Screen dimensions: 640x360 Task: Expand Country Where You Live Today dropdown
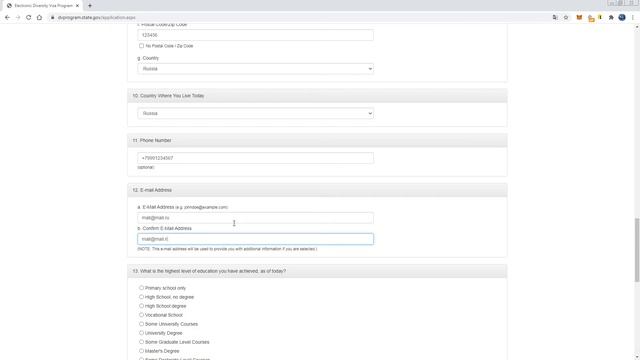point(256,113)
